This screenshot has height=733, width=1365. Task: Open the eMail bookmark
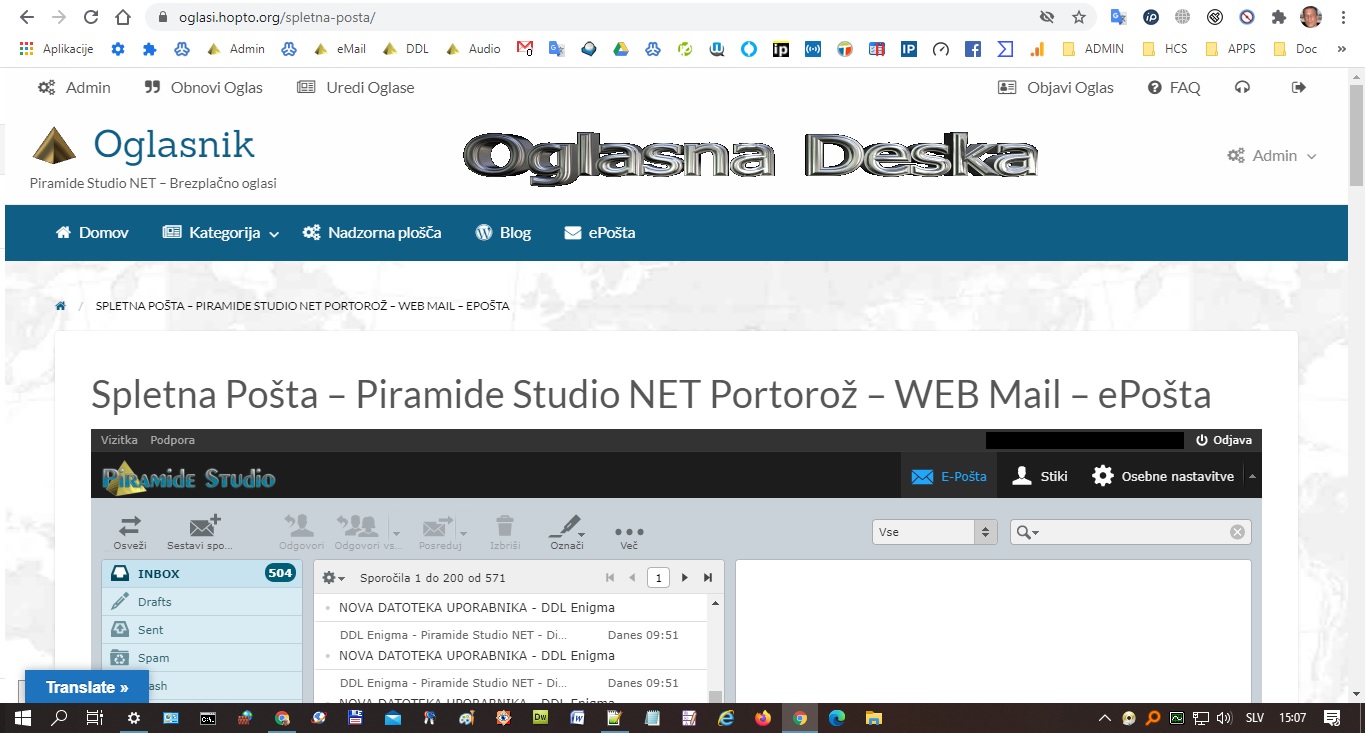340,48
